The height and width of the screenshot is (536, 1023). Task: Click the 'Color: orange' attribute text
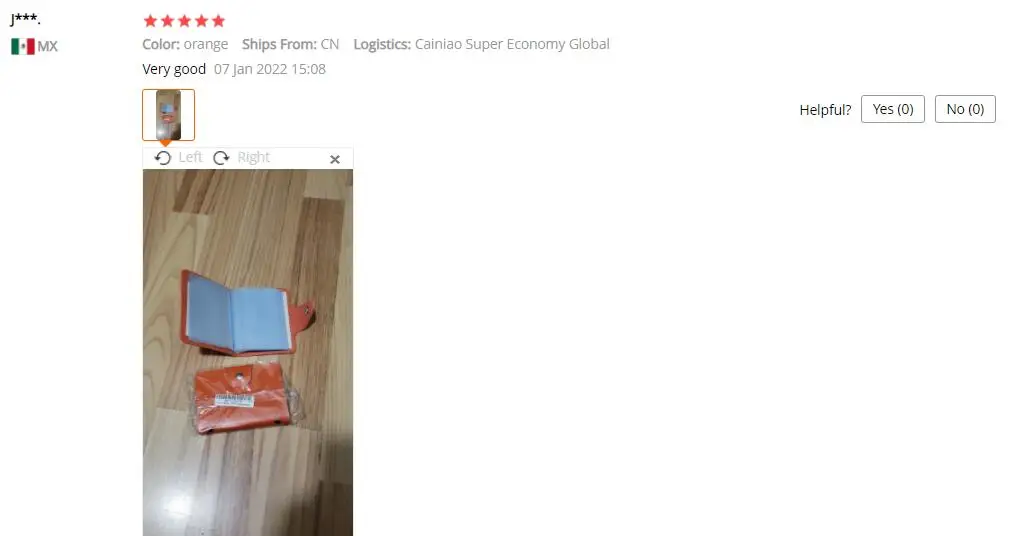185,44
